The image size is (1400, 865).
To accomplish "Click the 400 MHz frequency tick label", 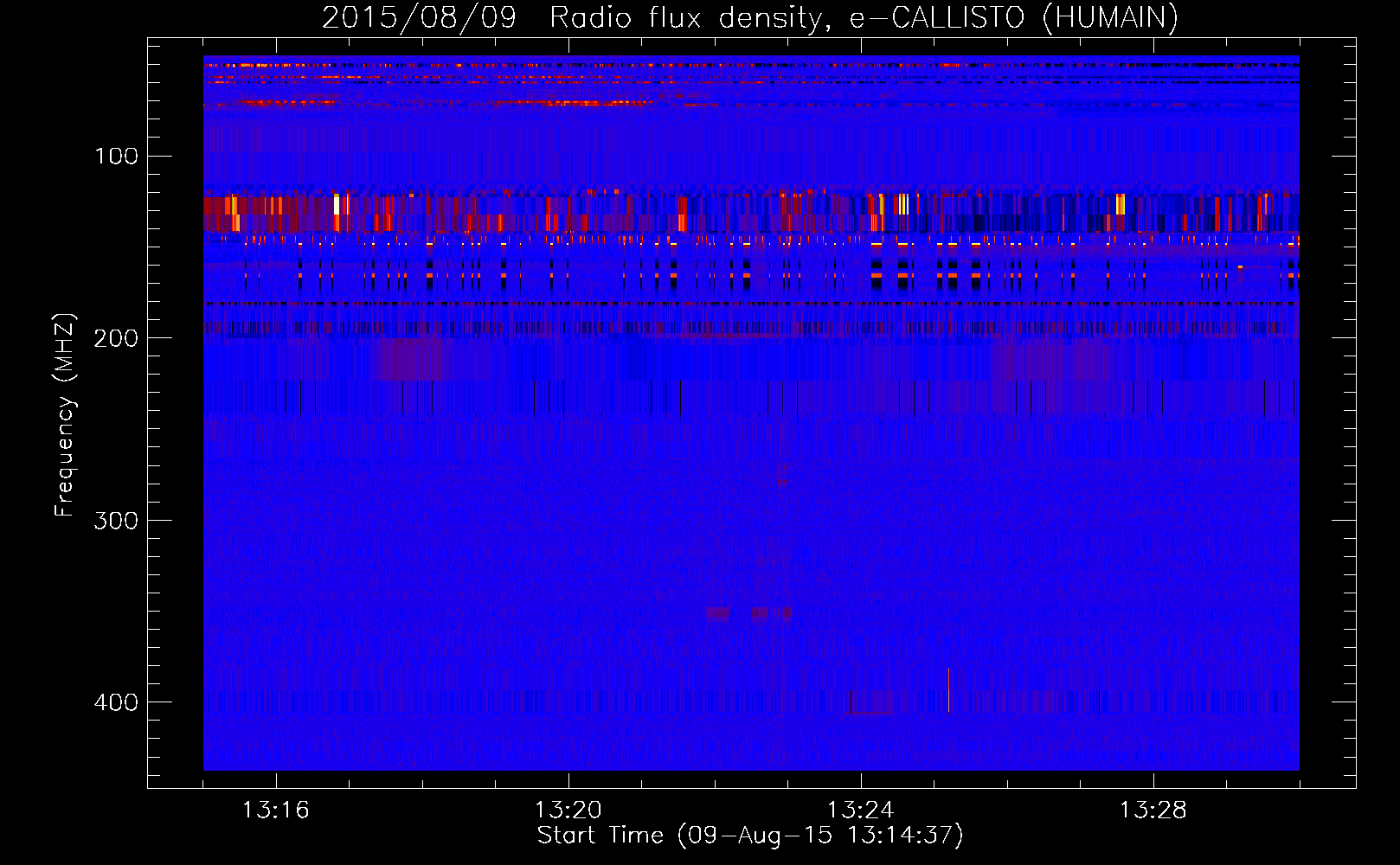I will [x=117, y=702].
